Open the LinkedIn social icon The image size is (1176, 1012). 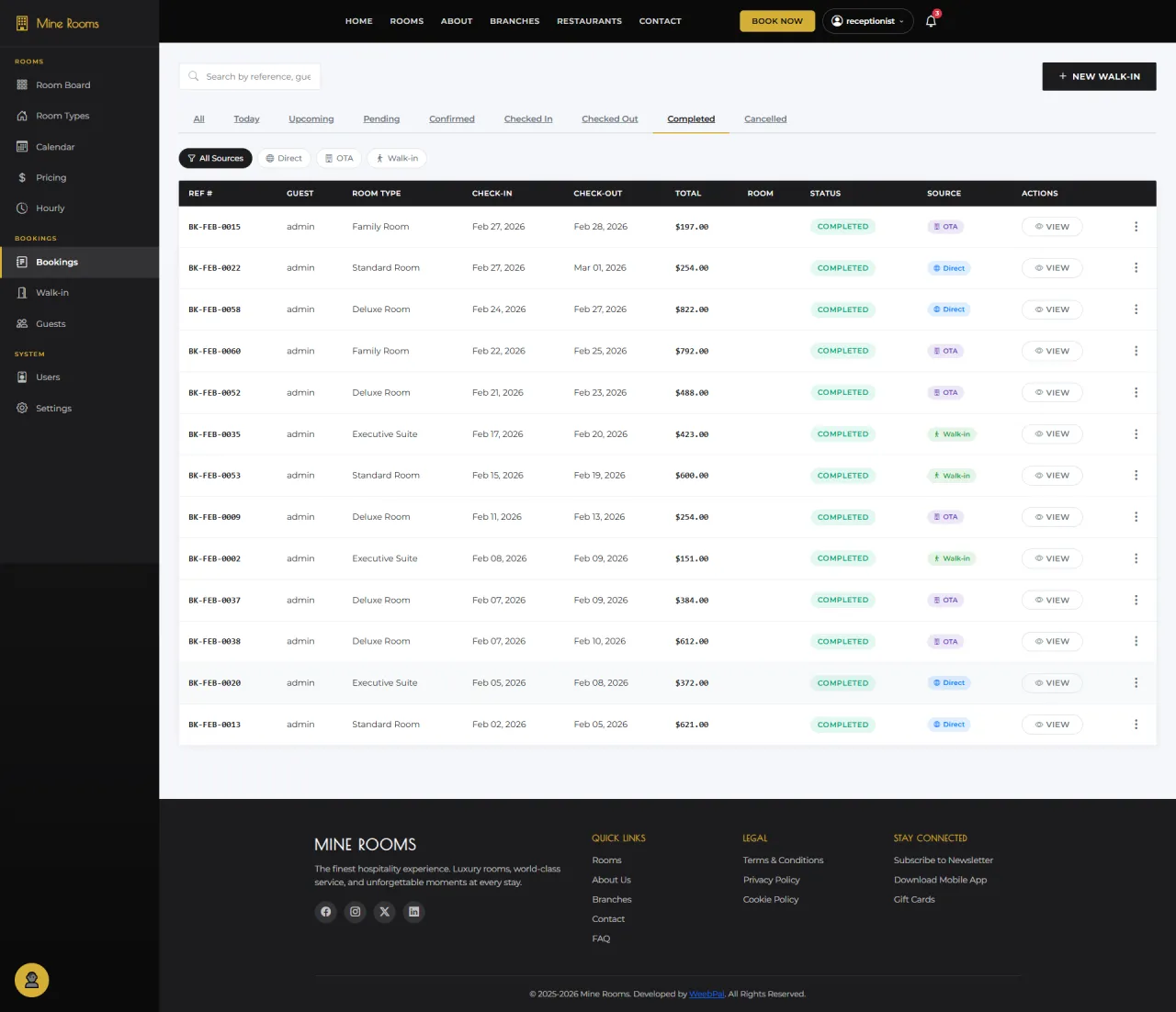(x=413, y=912)
